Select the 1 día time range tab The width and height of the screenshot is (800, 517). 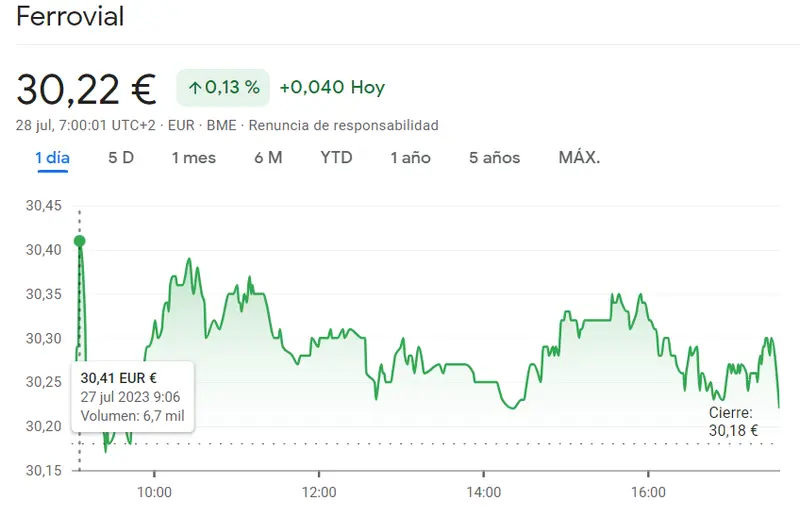(52, 158)
